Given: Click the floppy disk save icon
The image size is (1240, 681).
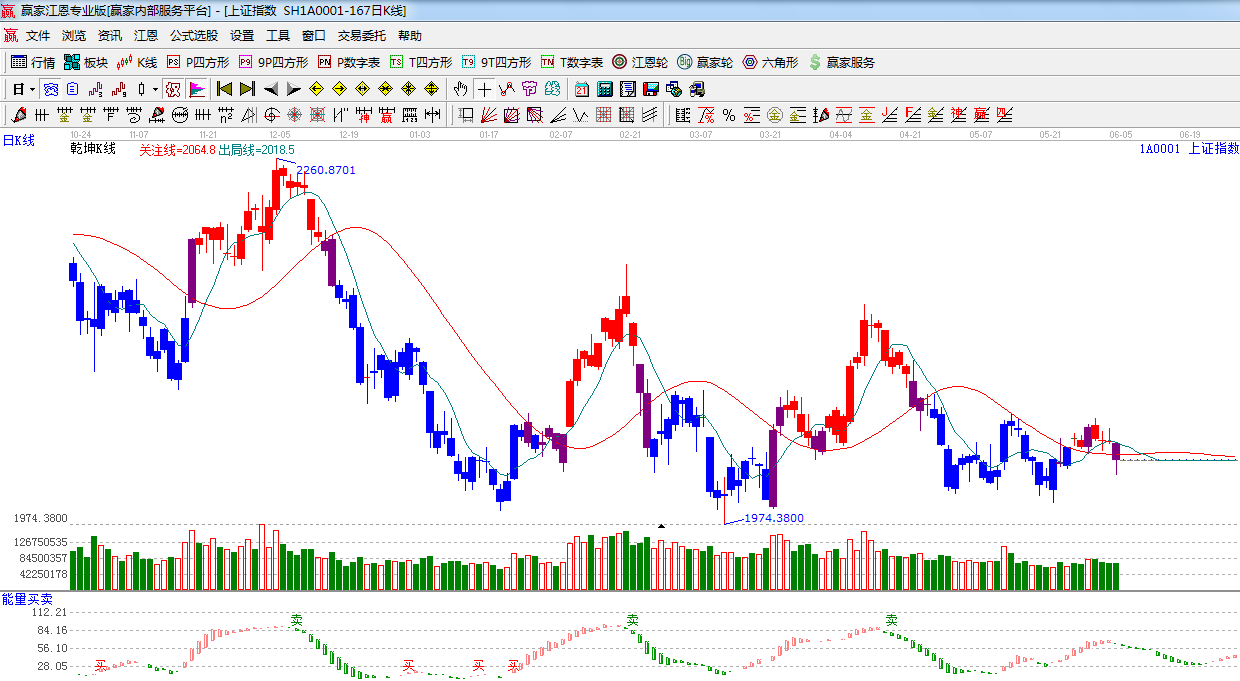Looking at the screenshot, I should click(650, 89).
